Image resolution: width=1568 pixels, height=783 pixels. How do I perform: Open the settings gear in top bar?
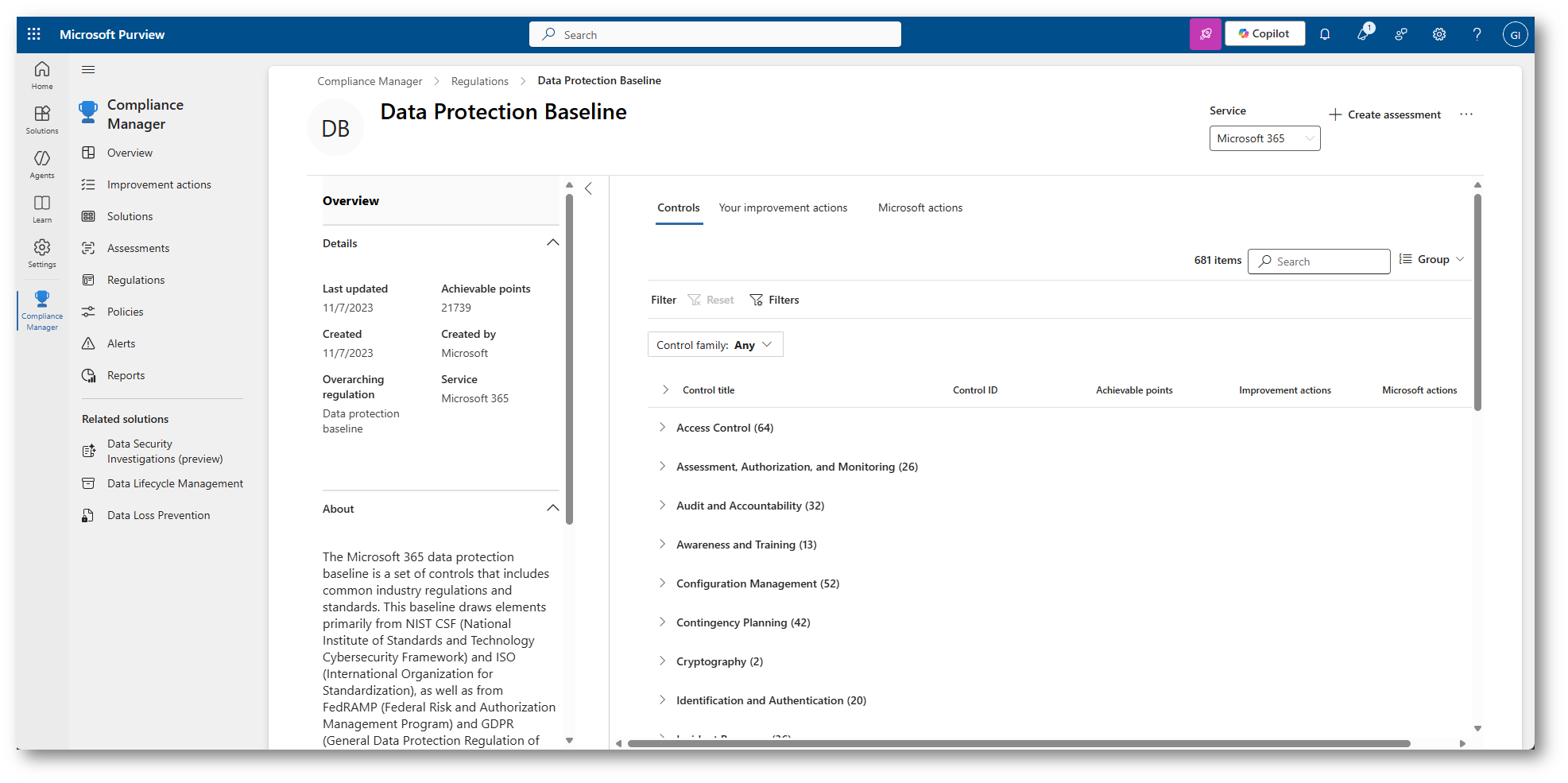(1439, 34)
